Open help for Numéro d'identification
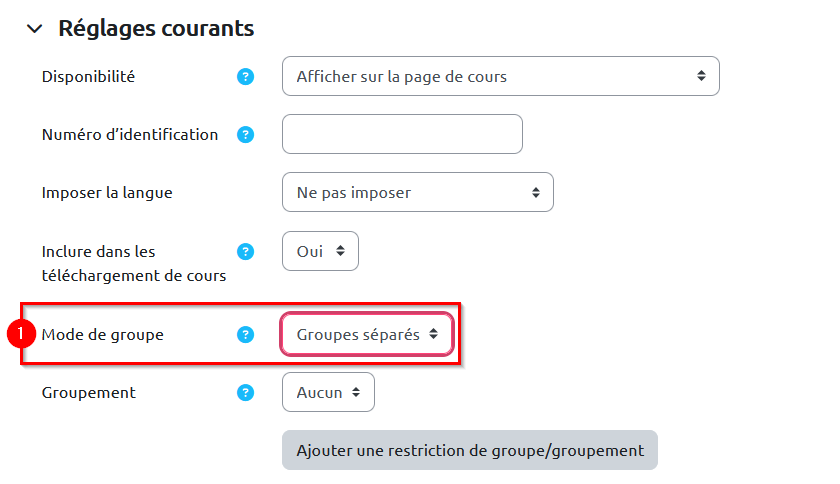 (x=246, y=135)
